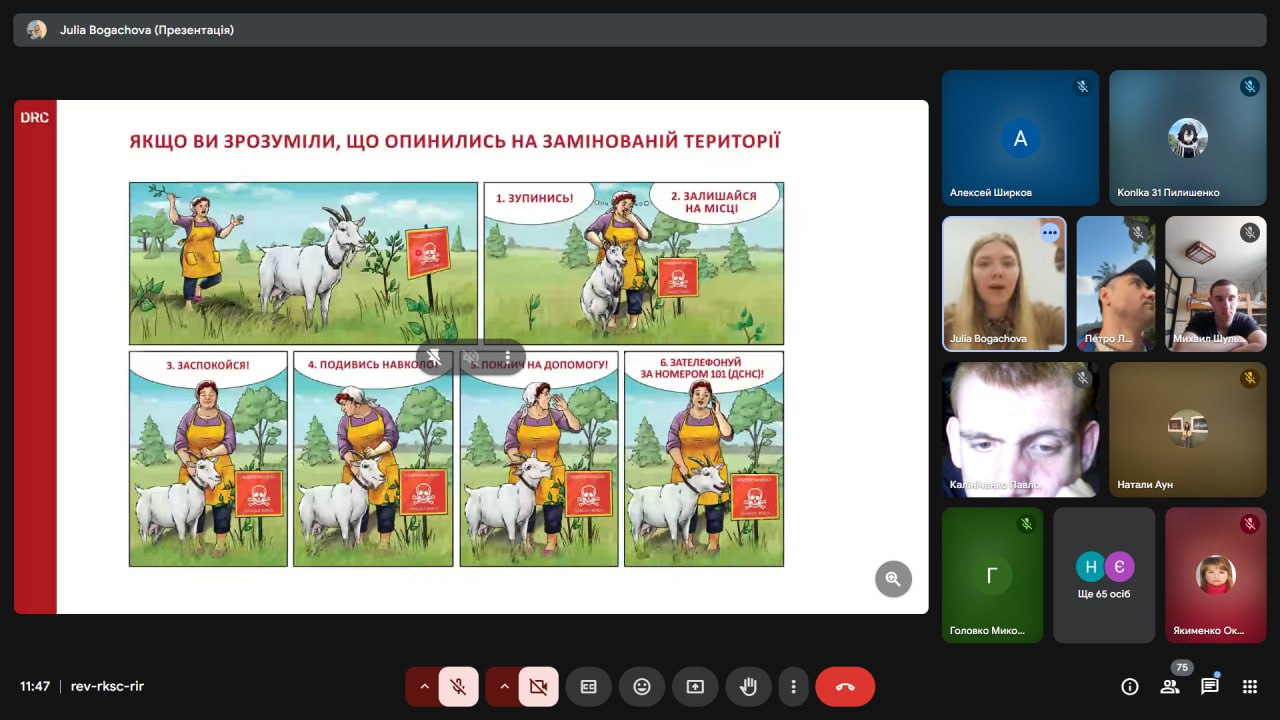Open the emoji reactions button
This screenshot has height=720, width=1280.
pos(641,687)
